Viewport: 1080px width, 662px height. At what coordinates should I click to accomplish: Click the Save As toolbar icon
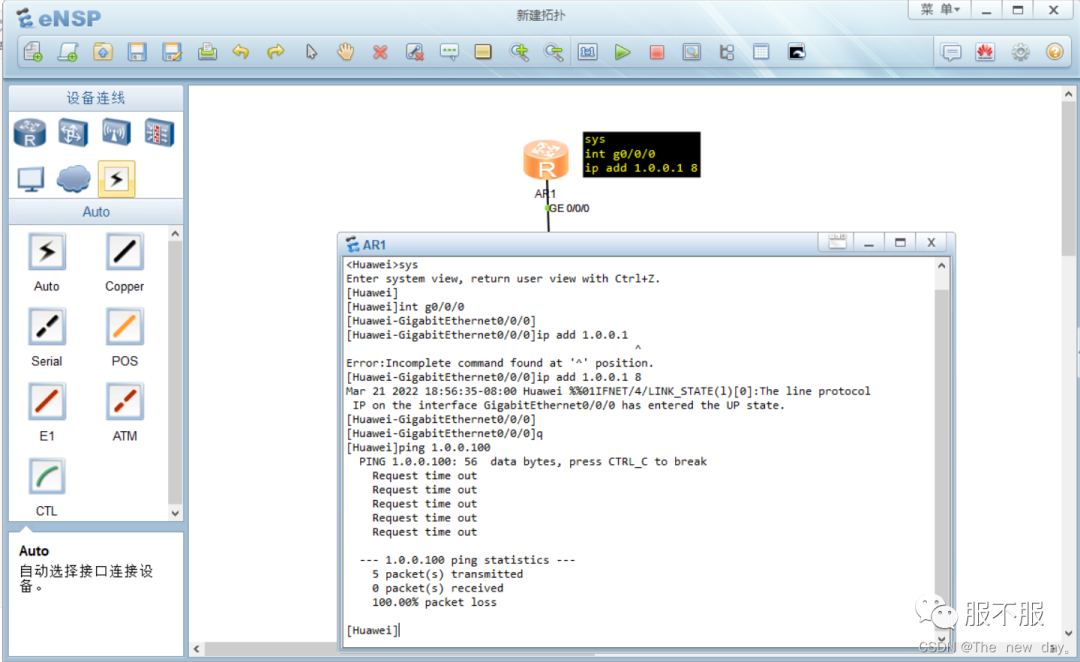pos(172,52)
